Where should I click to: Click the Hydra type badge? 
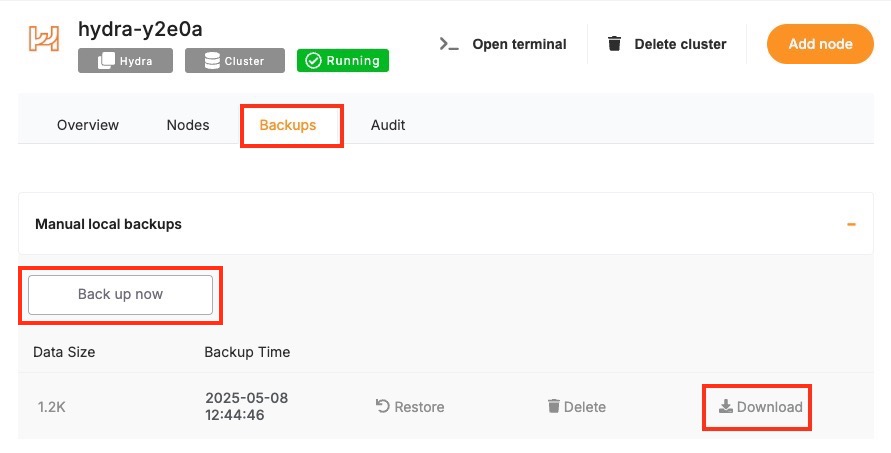tap(125, 61)
